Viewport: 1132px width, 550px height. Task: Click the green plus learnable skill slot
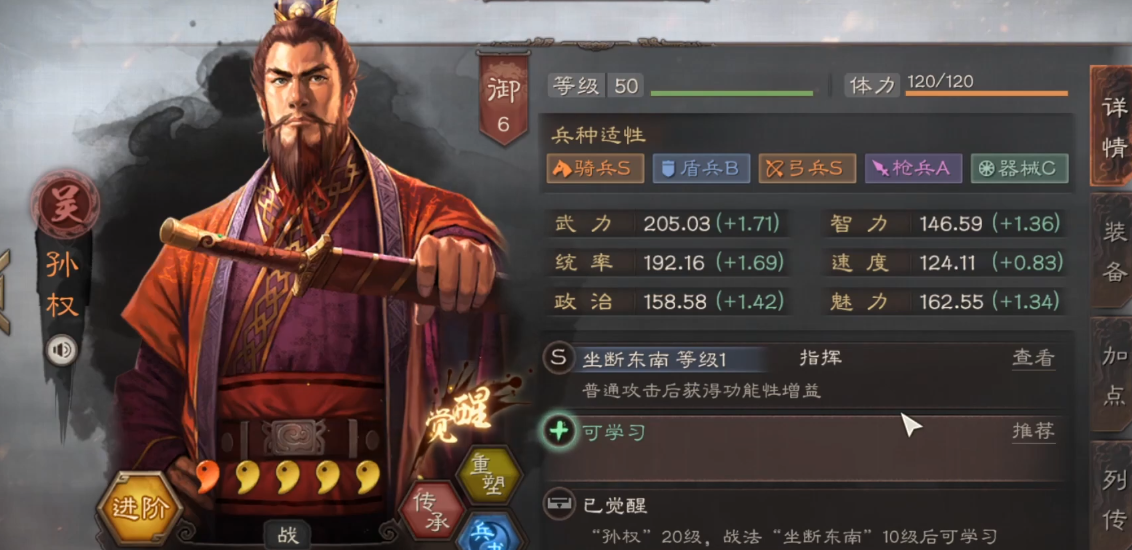pyautogui.click(x=560, y=432)
